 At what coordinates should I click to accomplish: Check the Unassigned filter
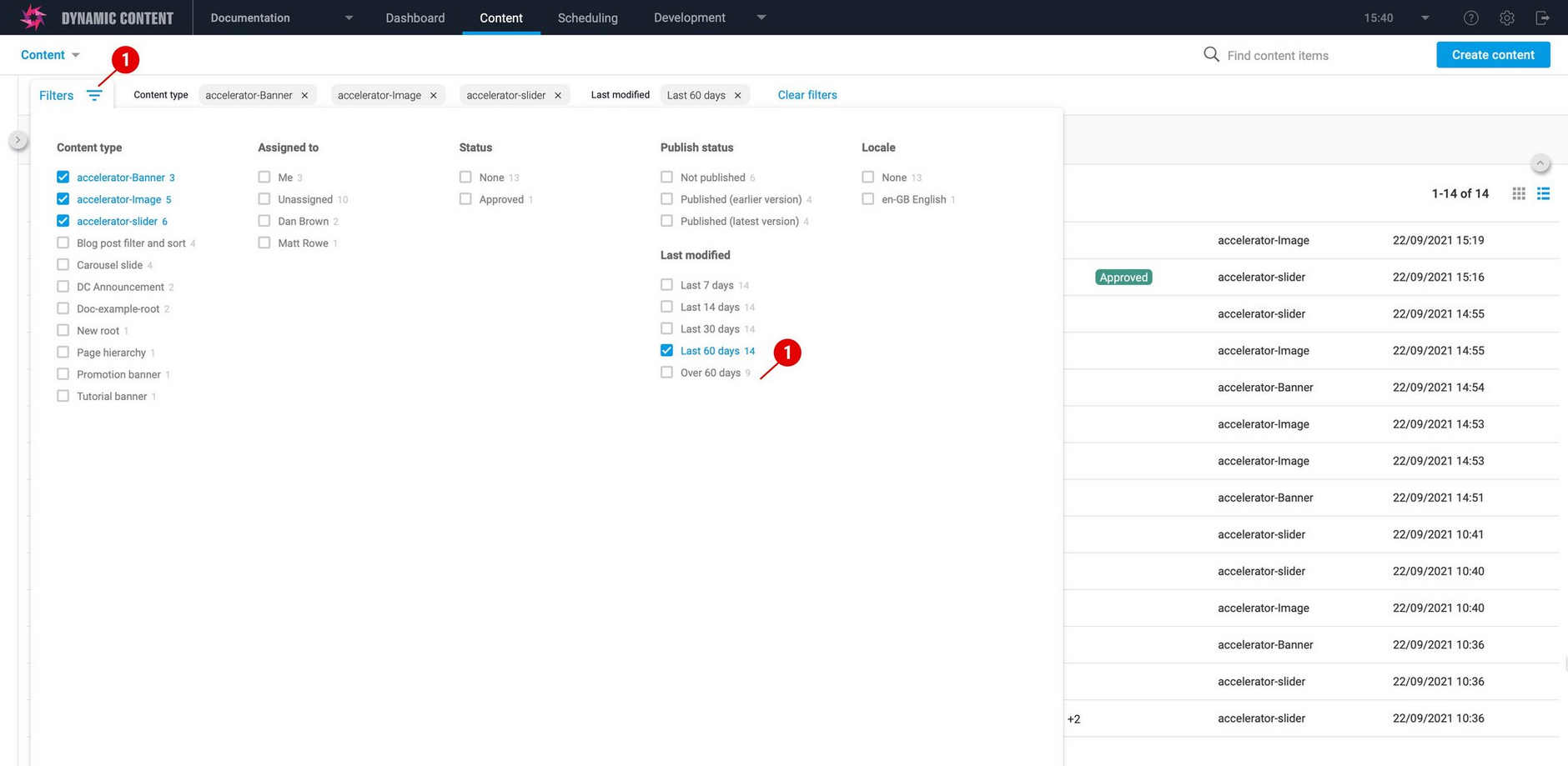pos(264,198)
